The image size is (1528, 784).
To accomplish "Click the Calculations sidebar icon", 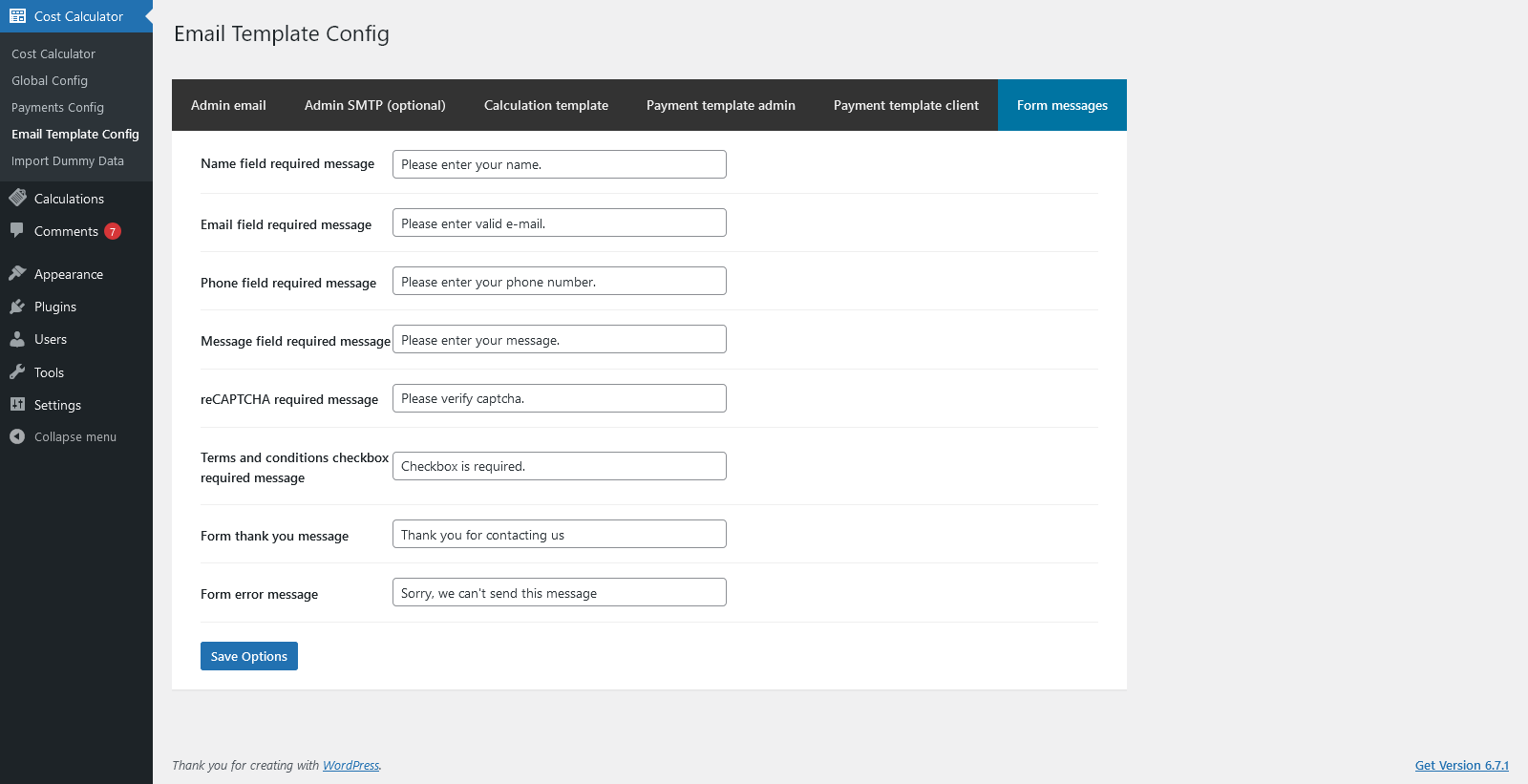I will 17,199.
